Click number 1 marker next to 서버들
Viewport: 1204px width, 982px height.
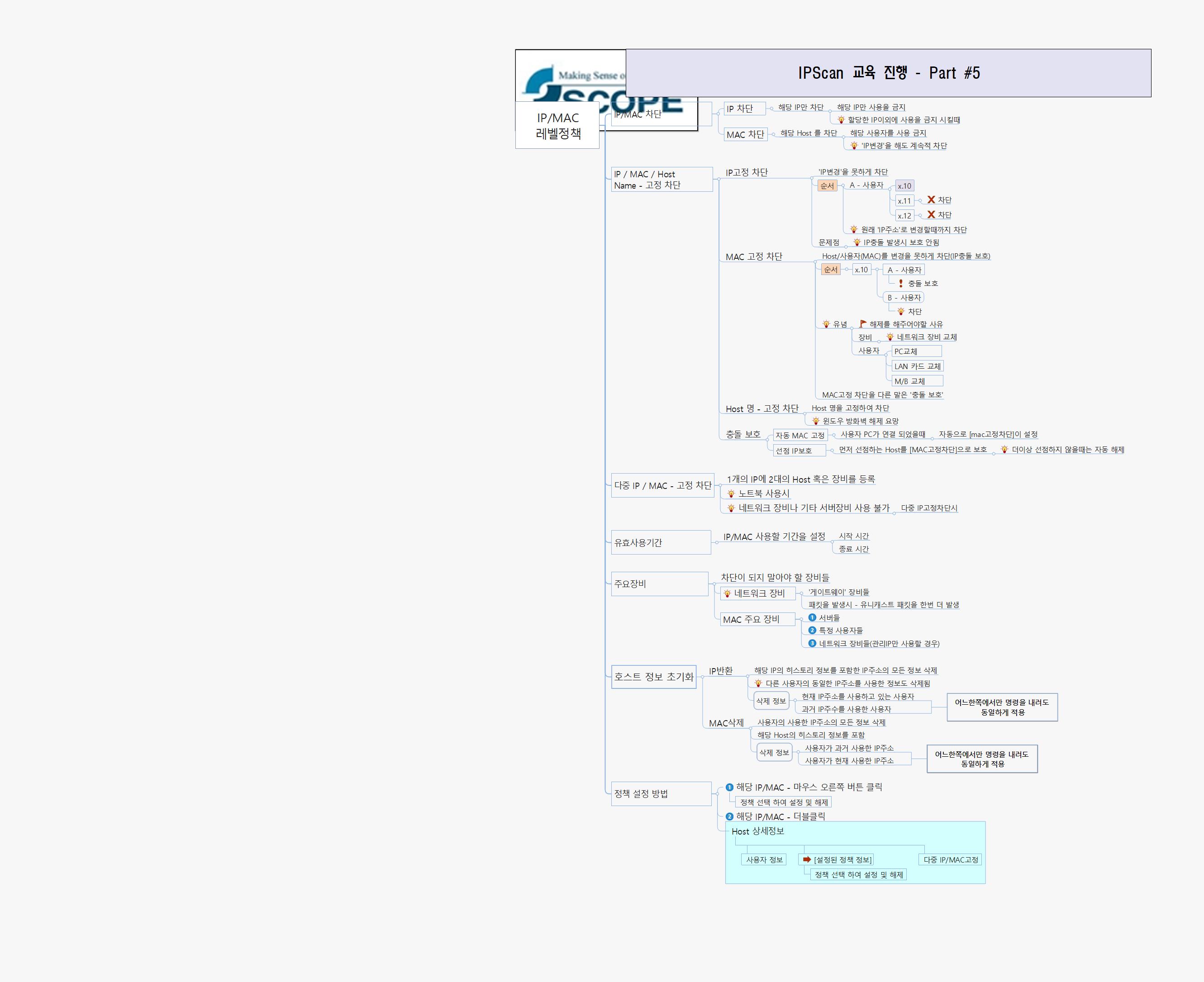pyautogui.click(x=812, y=617)
